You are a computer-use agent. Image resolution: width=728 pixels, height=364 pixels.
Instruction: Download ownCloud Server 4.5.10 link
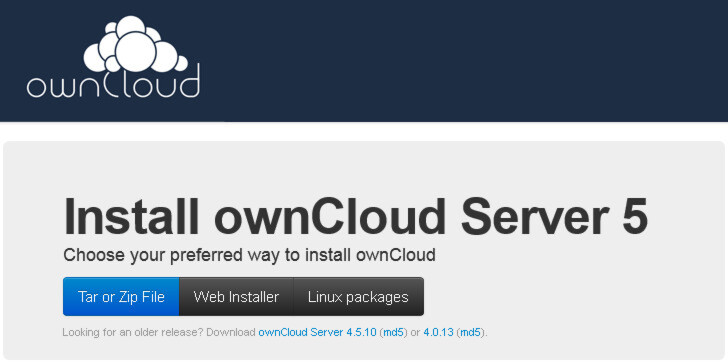pos(317,332)
